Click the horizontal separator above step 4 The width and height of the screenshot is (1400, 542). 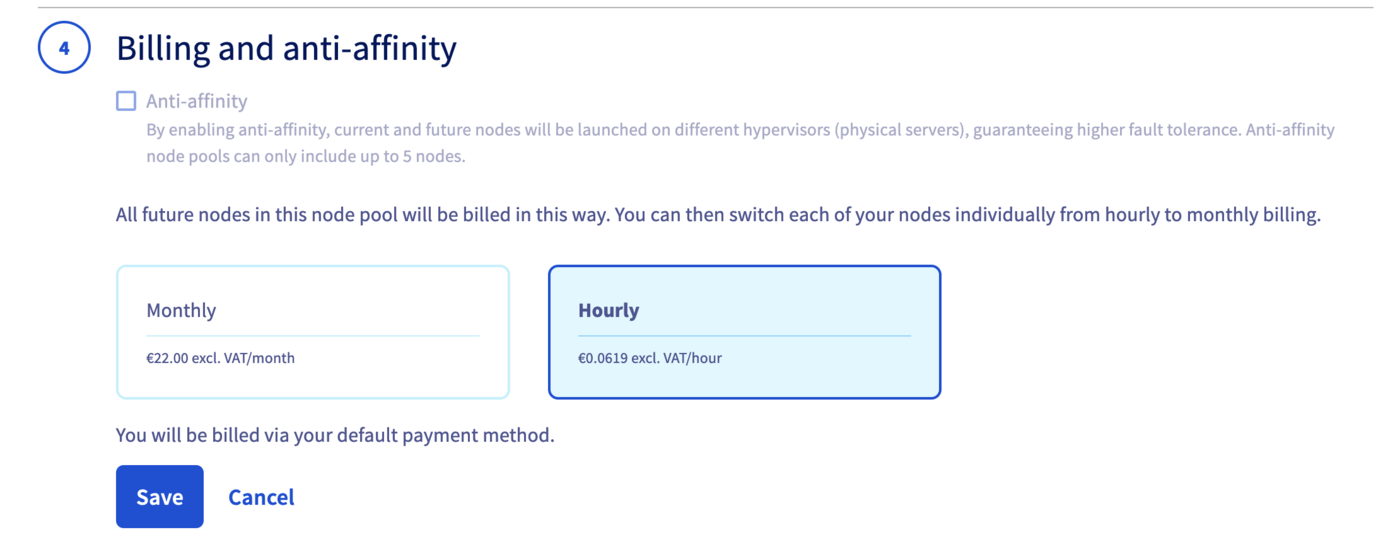click(700, 7)
